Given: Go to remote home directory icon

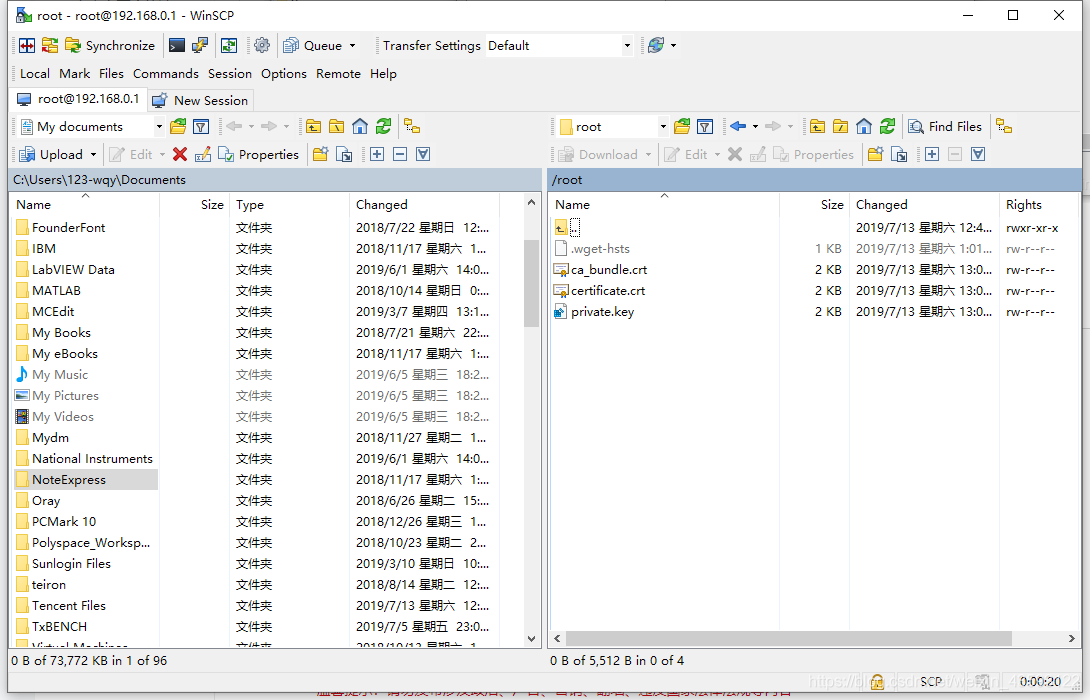Looking at the screenshot, I should click(863, 127).
